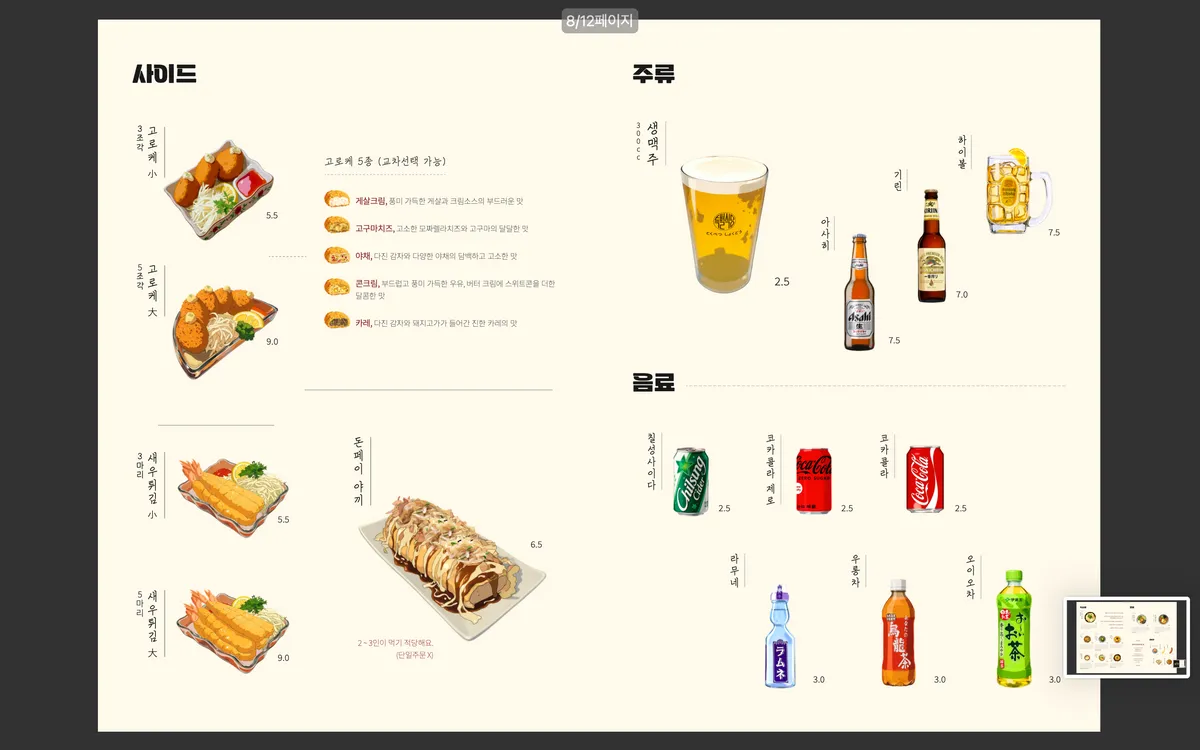The width and height of the screenshot is (1200, 750).
Task: Click the blue Ramune bottle
Action: (781, 637)
